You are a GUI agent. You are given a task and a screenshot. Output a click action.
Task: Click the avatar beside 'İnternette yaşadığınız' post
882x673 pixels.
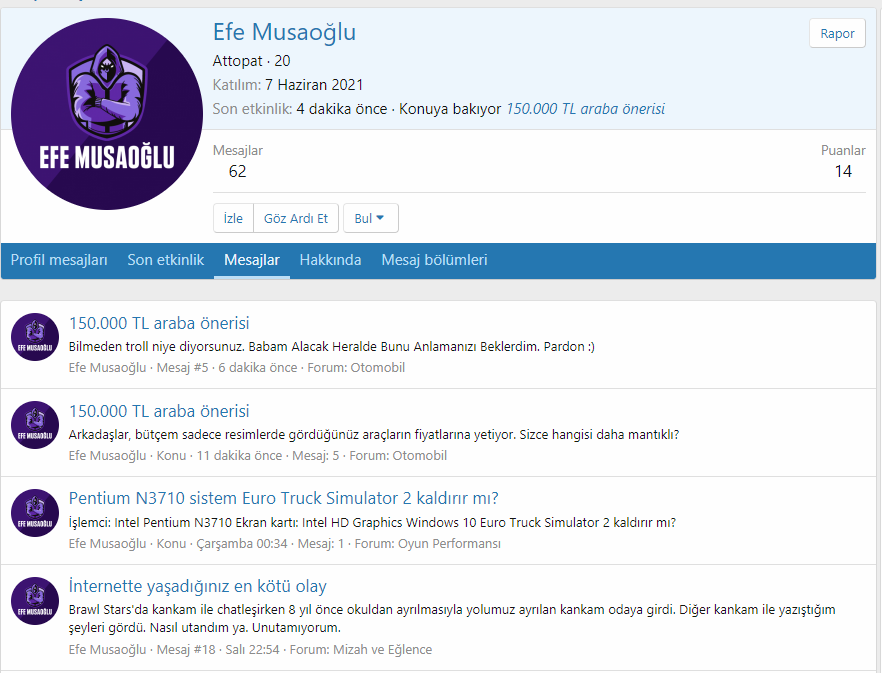[x=35, y=600]
